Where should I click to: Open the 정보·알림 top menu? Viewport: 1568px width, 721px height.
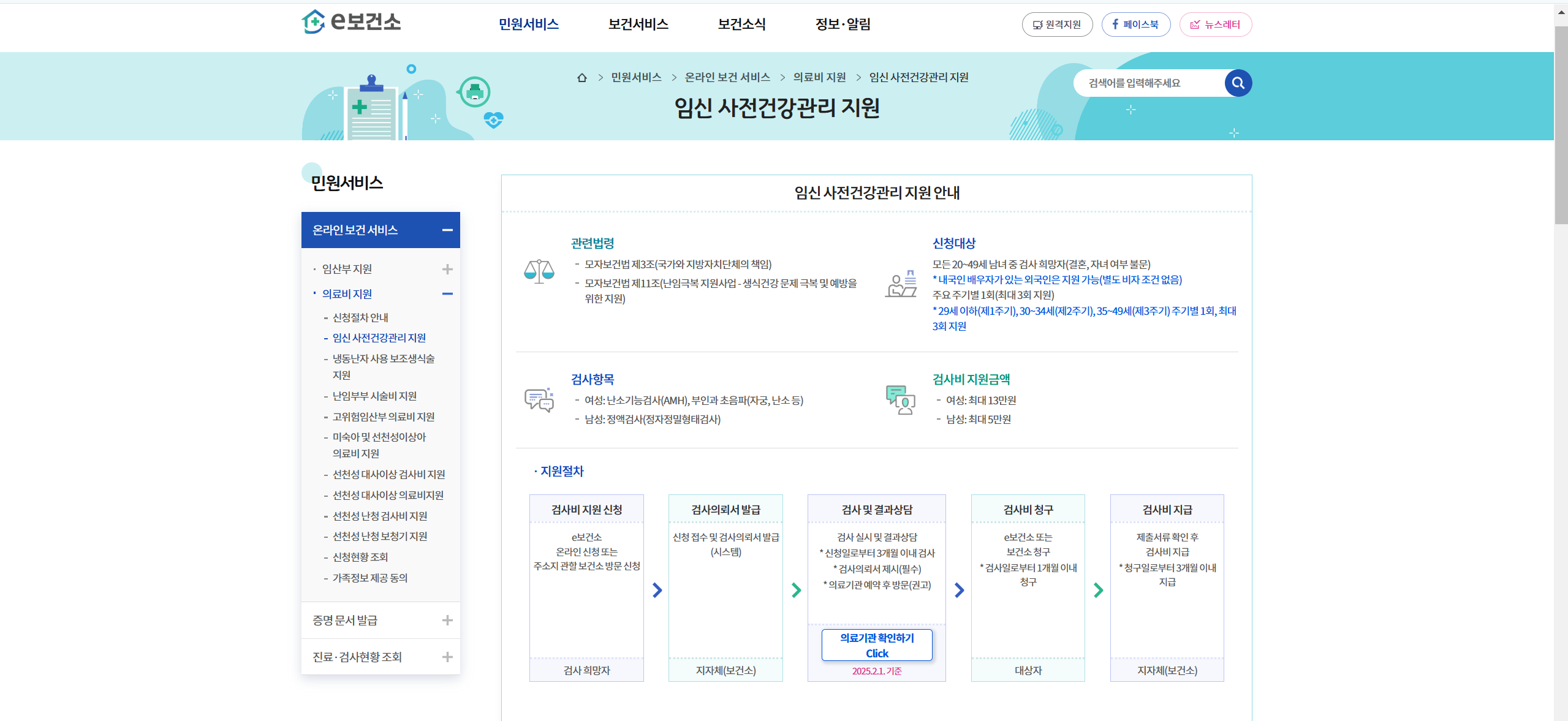click(x=843, y=25)
